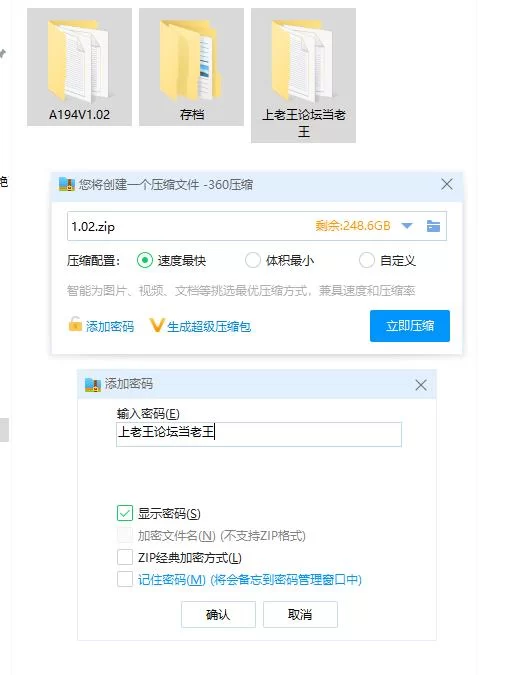Image resolution: width=515 pixels, height=675 pixels.
Task: Click the browse folder icon beside 248.6GB
Action: (x=433, y=226)
